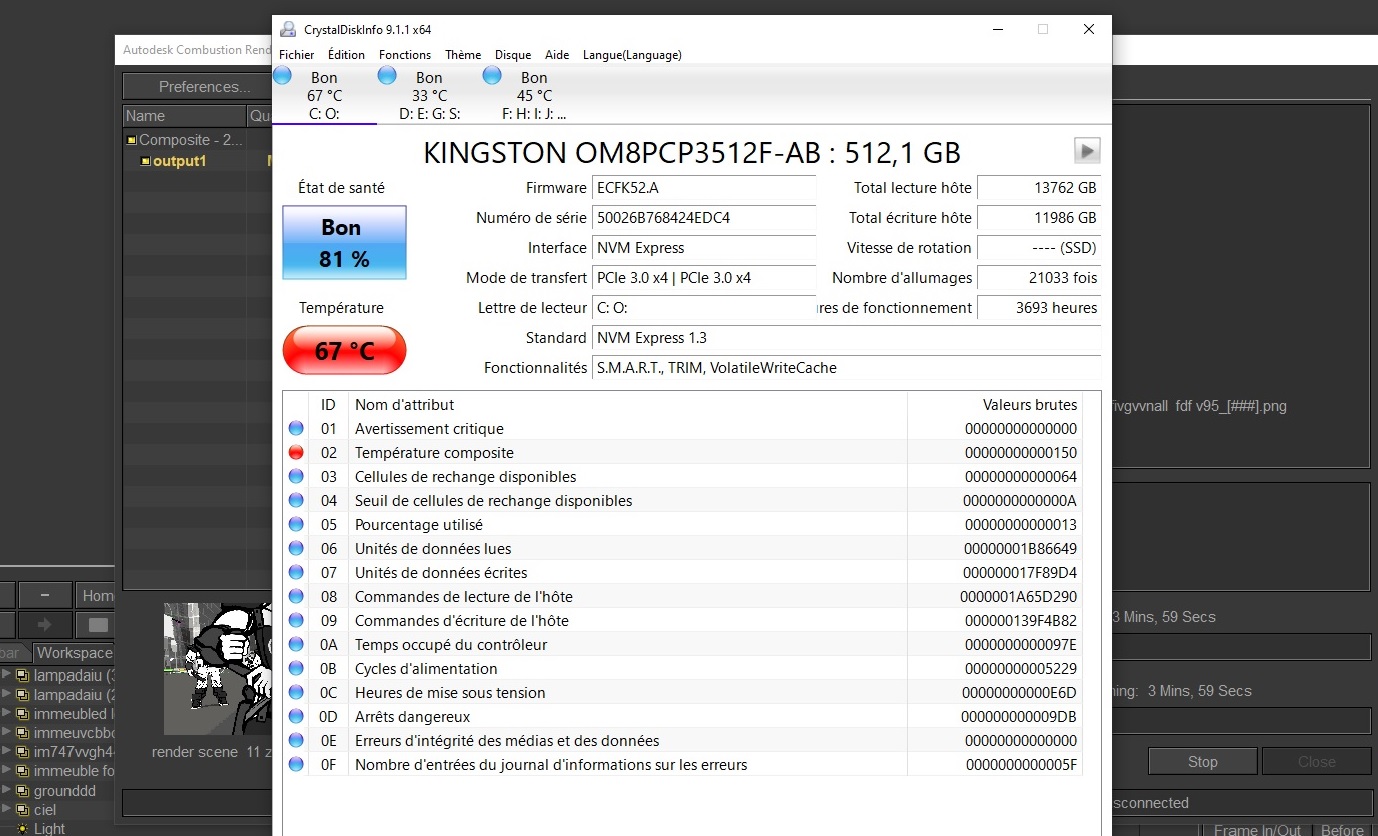This screenshot has width=1378, height=836.
Task: Switch to the Workspace tab in Combustion
Action: coord(75,653)
